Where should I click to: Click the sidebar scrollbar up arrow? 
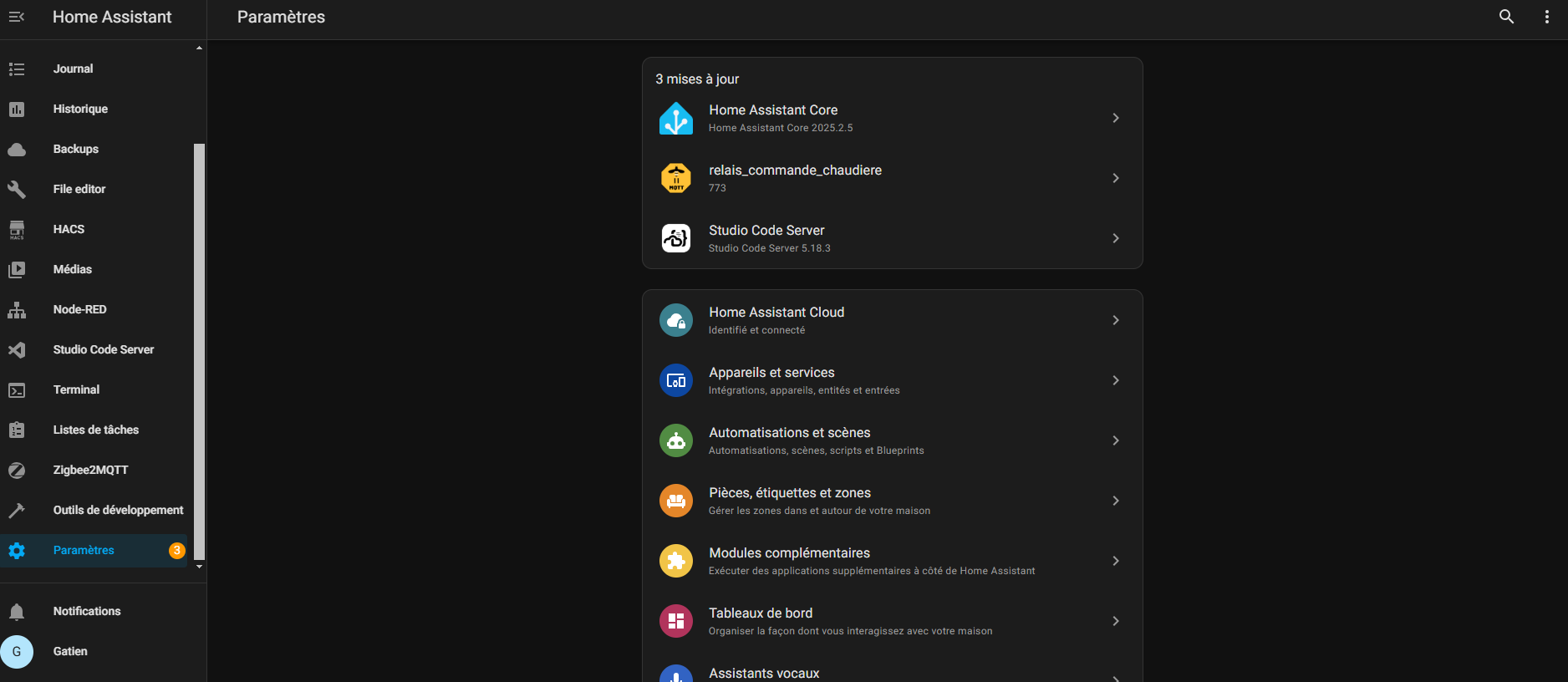pyautogui.click(x=199, y=48)
